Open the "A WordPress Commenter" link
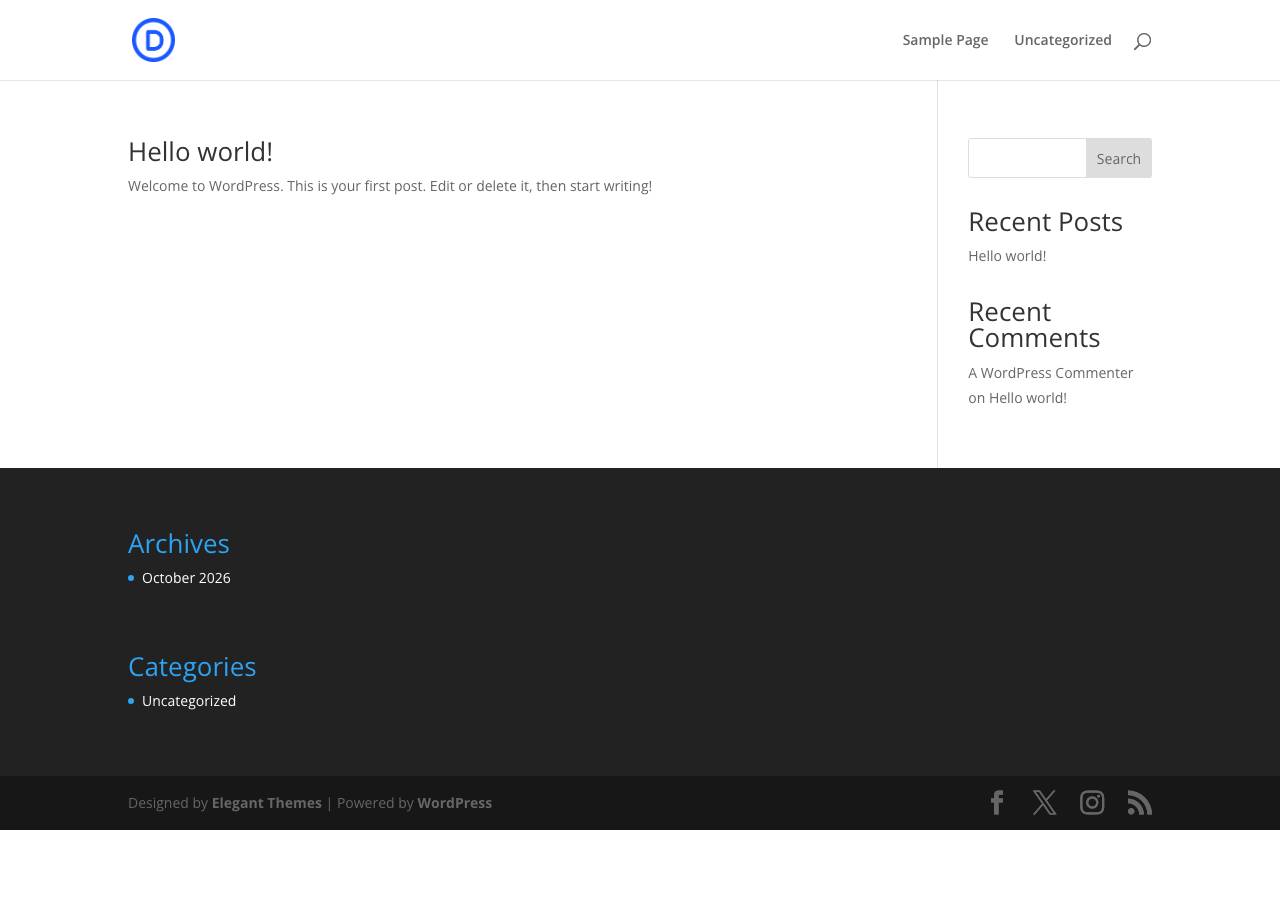This screenshot has height=900, width=1280. pos(1050,373)
